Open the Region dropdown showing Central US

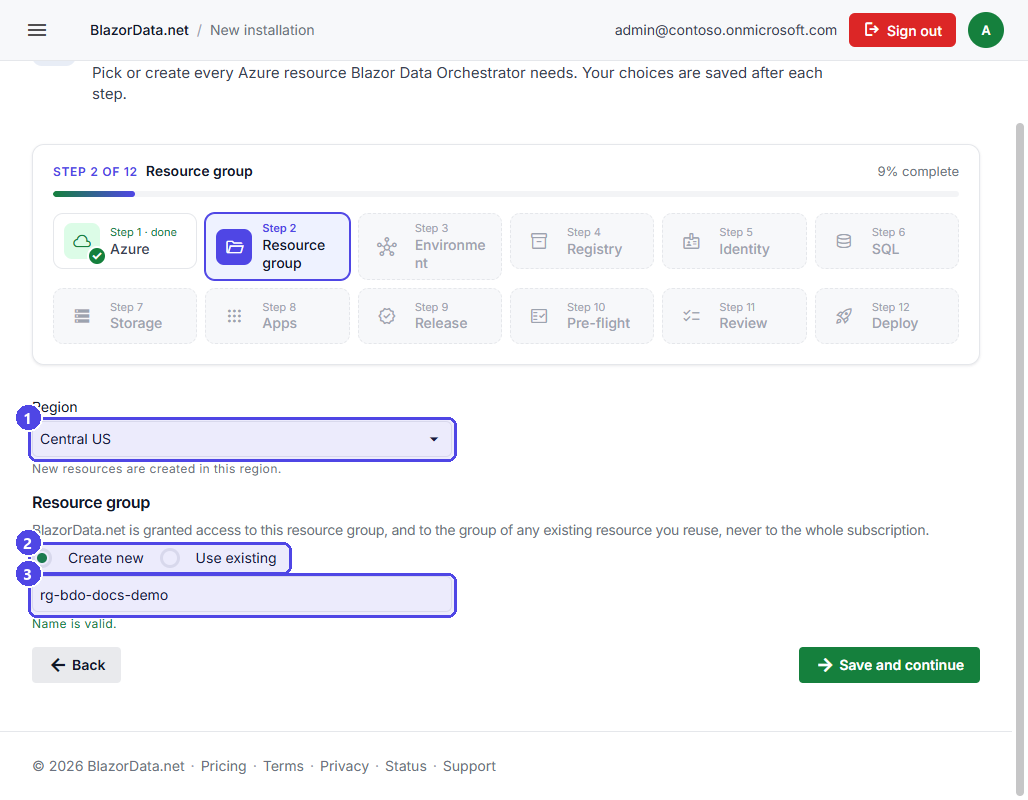click(x=243, y=439)
